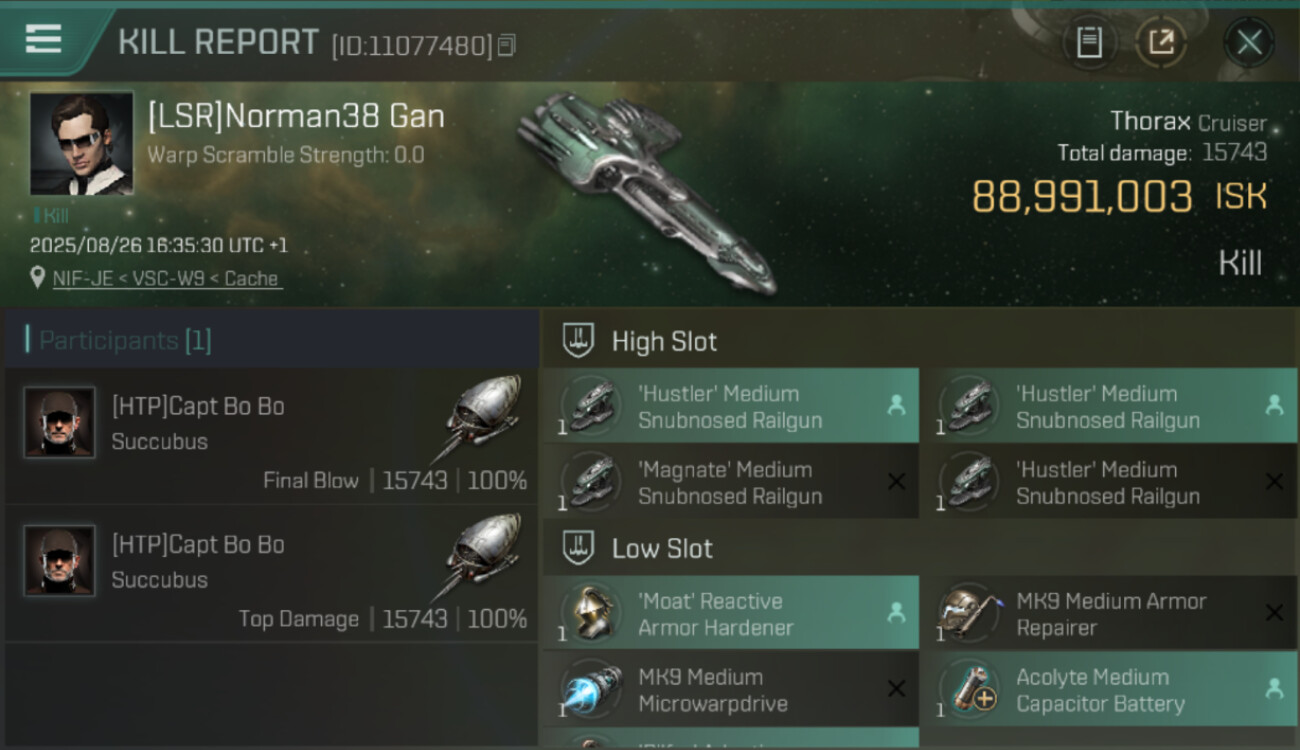Select the MK9 Medium Armor Repairer module

[1109, 614]
